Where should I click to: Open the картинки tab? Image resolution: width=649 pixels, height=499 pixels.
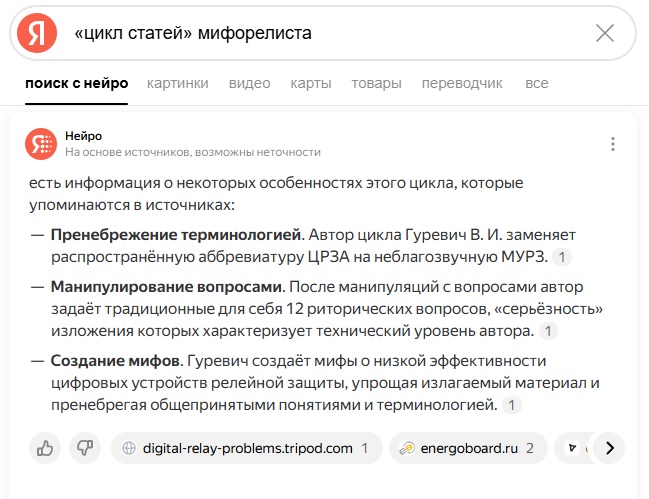(x=178, y=83)
